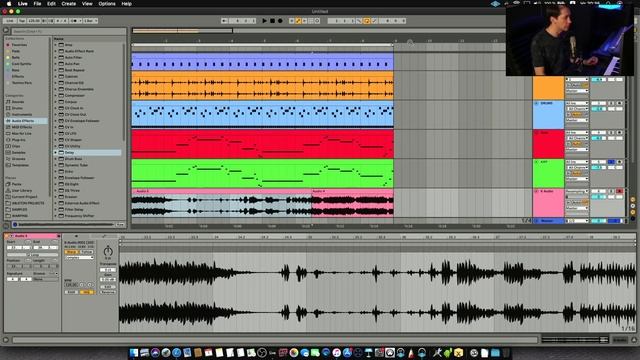Viewport: 640px width, 360px height.
Task: Expand the Amp device folder
Action: (56, 45)
